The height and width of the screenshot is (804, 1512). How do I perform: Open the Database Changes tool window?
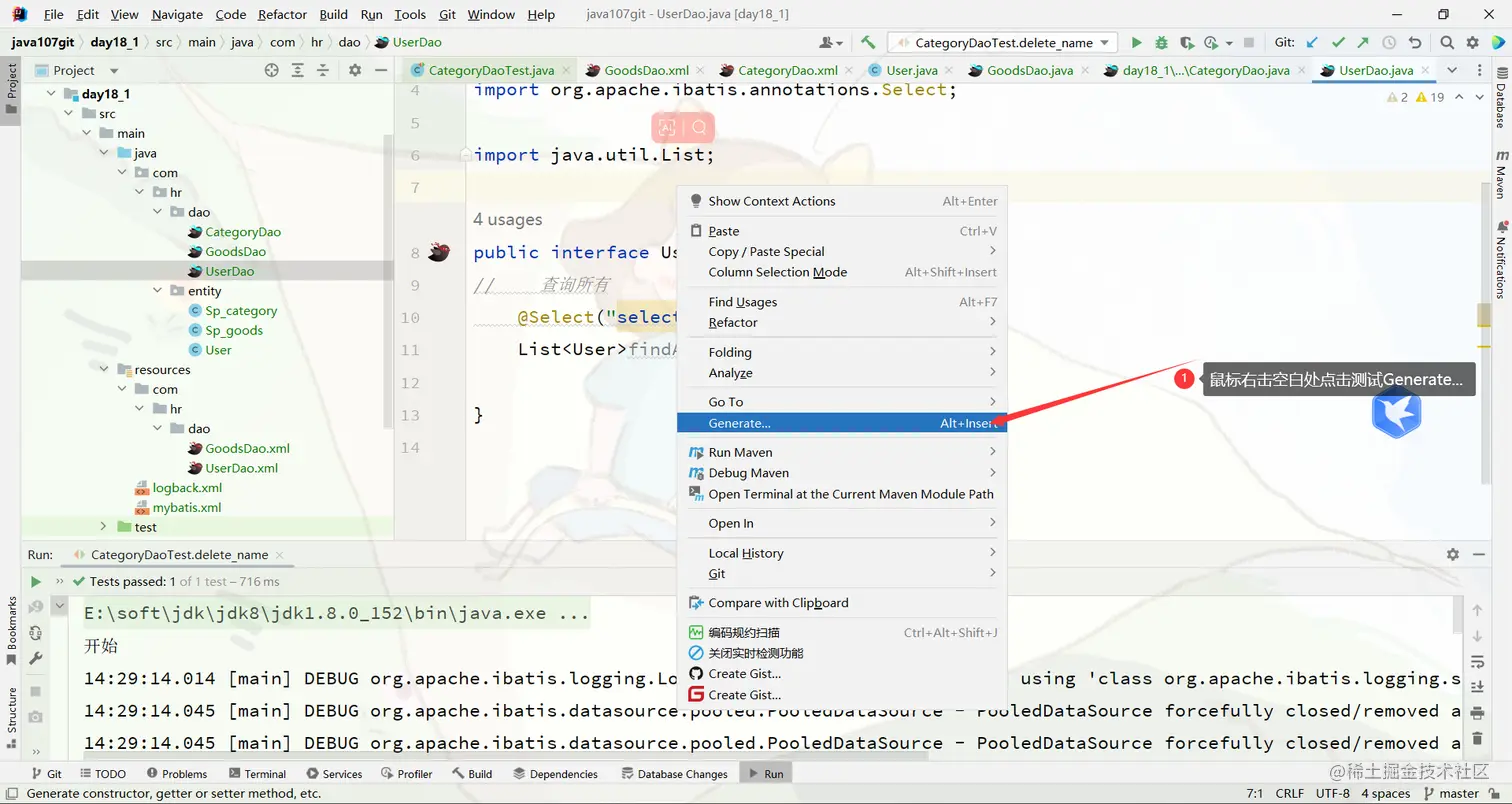pos(675,774)
